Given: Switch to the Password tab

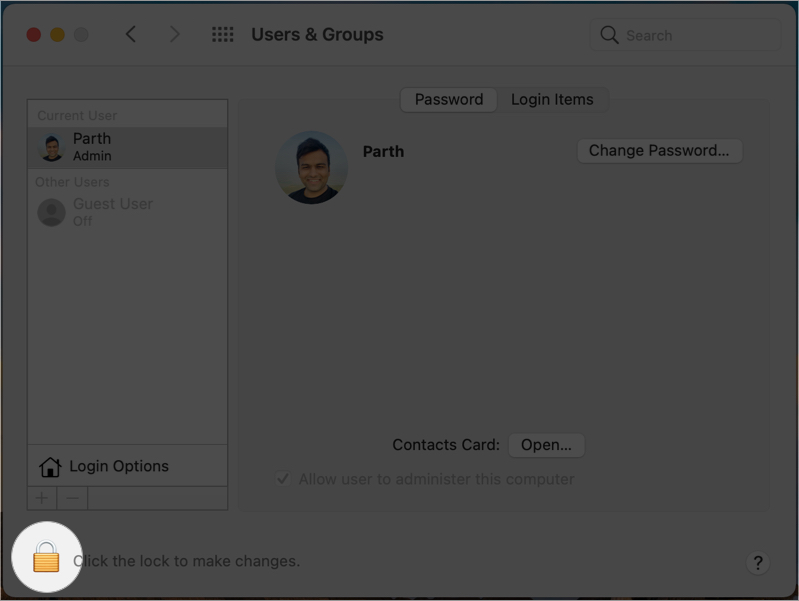Looking at the screenshot, I should coord(448,99).
